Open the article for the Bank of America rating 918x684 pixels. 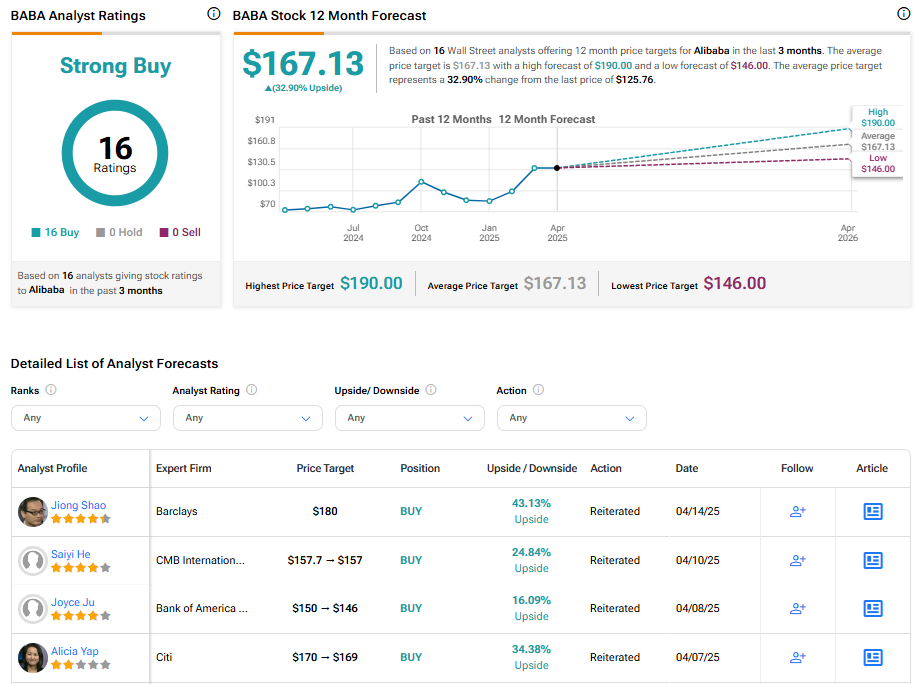[x=873, y=608]
